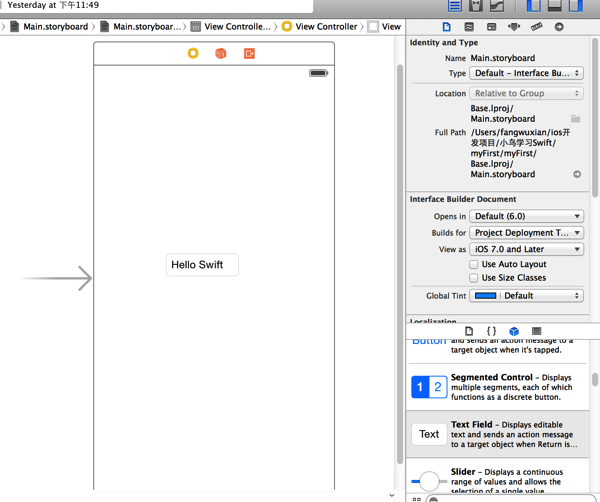Show the Object library cube icon
The height and width of the screenshot is (502, 600).
[514, 331]
